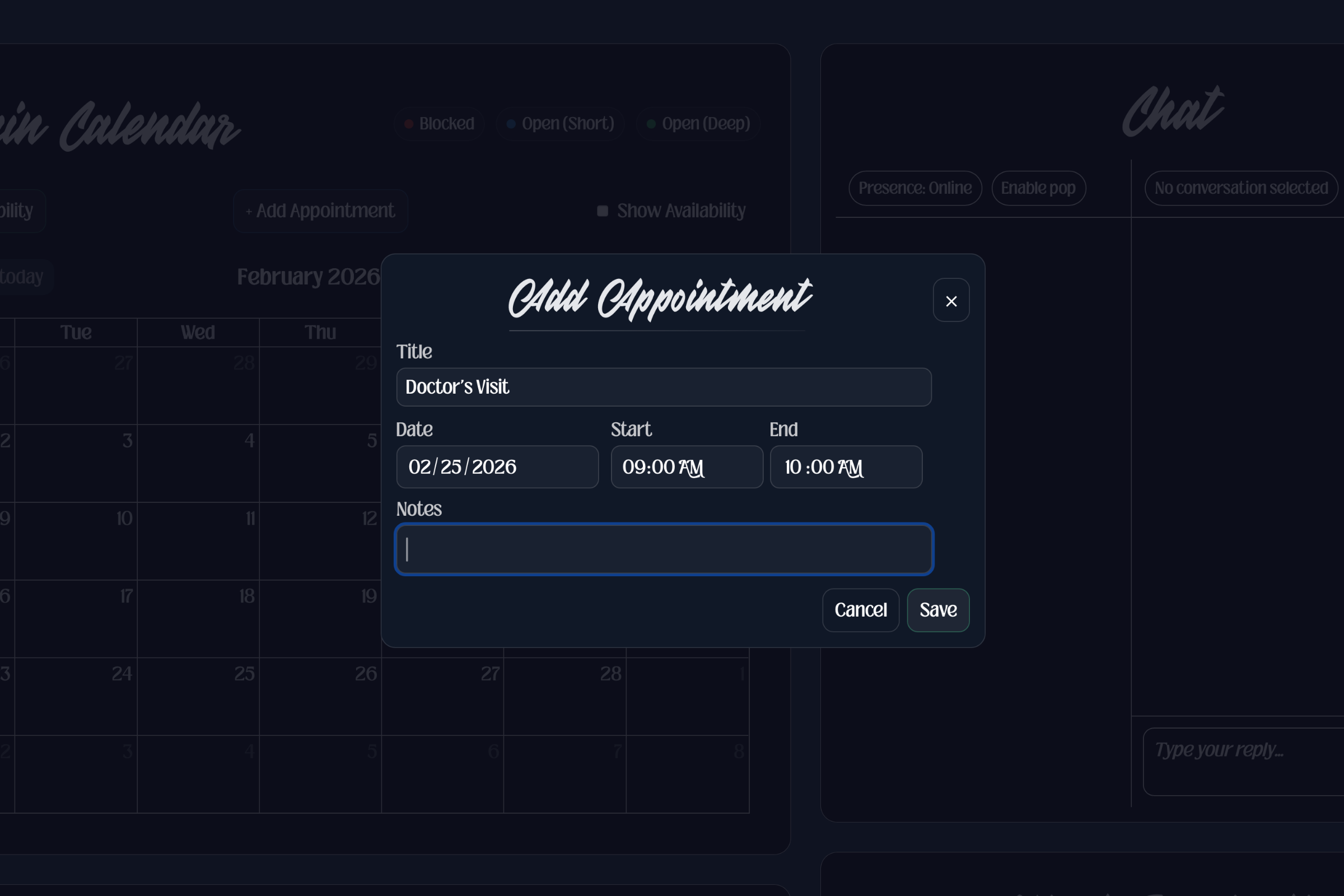Click the Open (Short) legend chip
Image resolution: width=1344 pixels, height=896 pixels.
(x=560, y=123)
